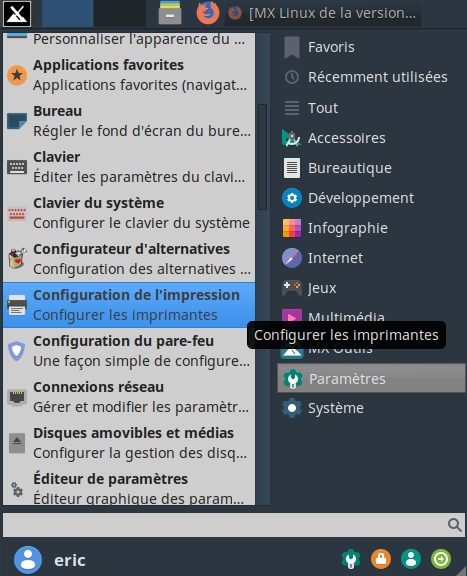Click the lock screen icon
467x576 pixels.
[381, 559]
